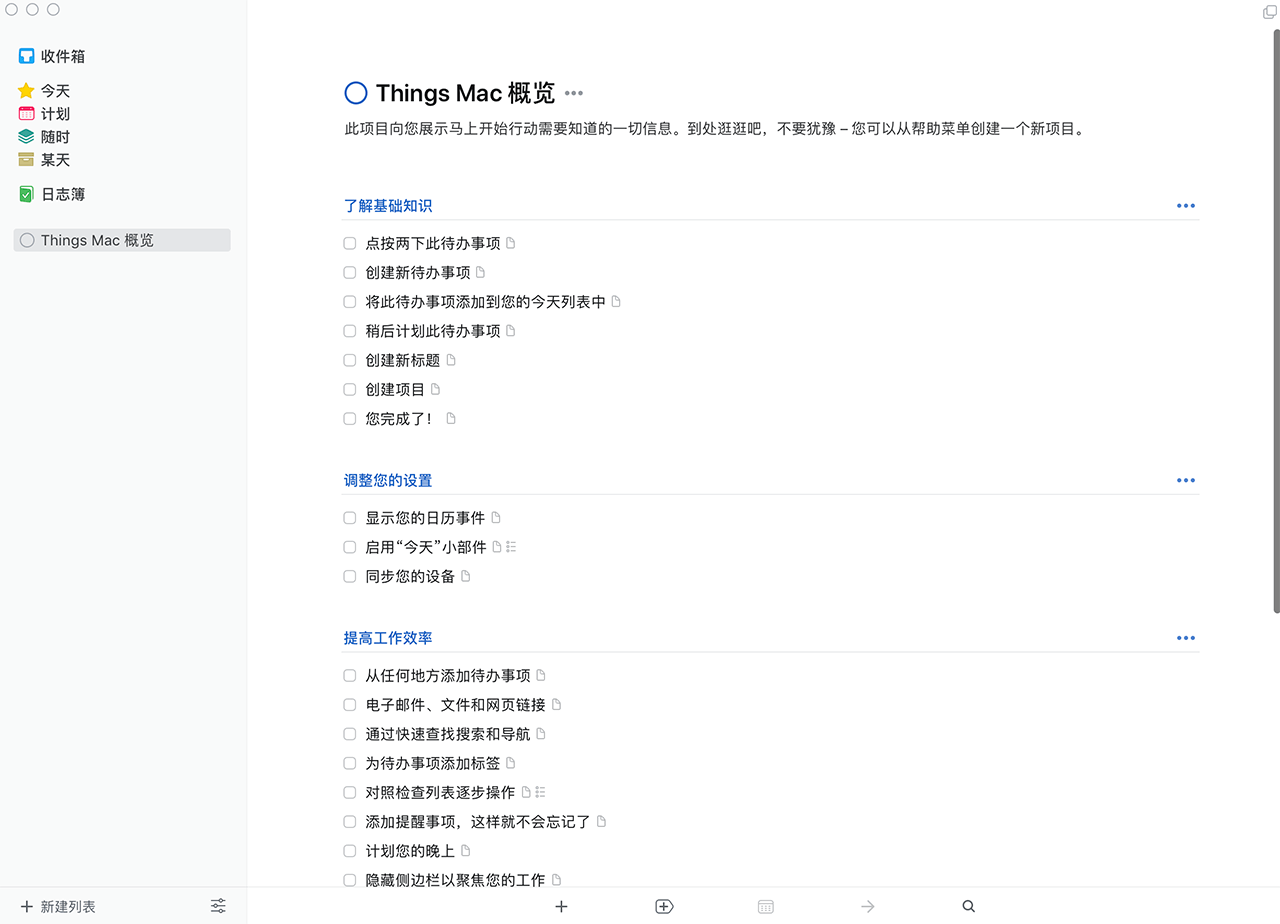Screen dimensions: 1280x924
Task: Click the new window icon at top right
Action: click(x=1270, y=12)
